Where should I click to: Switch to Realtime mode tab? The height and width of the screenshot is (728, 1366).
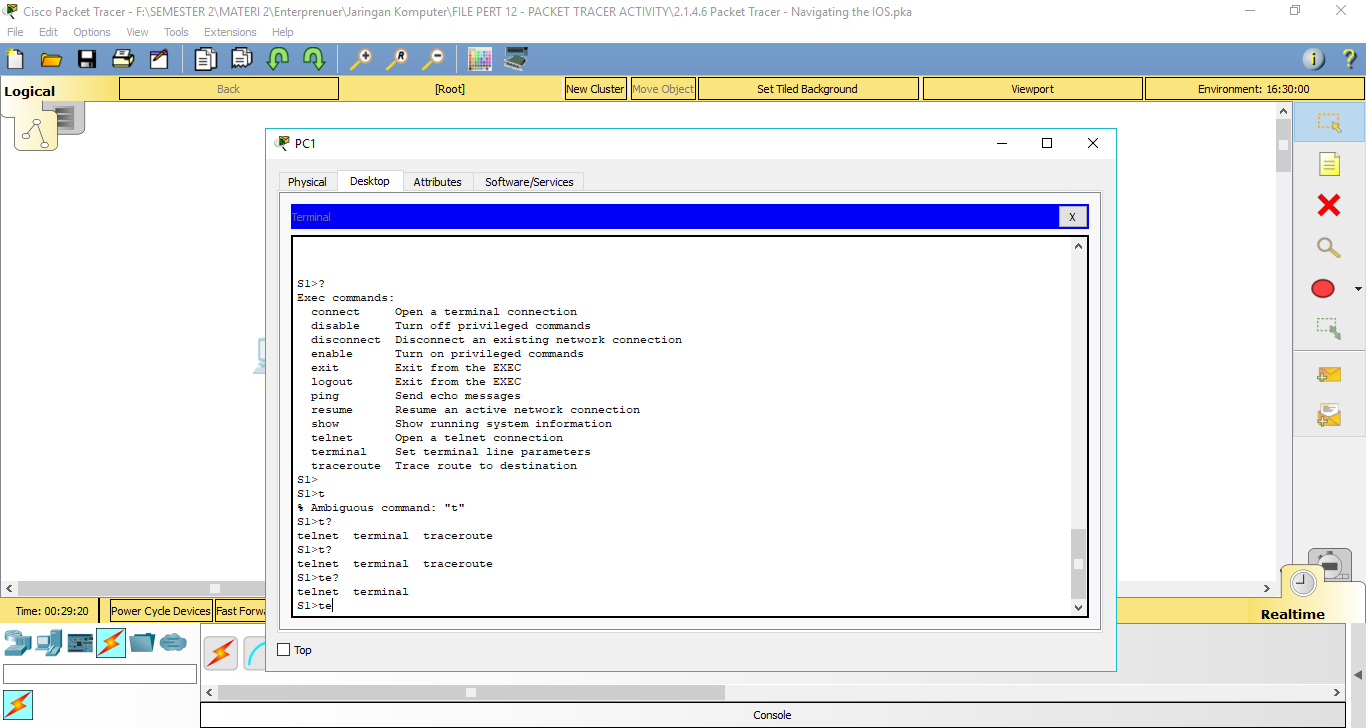[x=1292, y=614]
